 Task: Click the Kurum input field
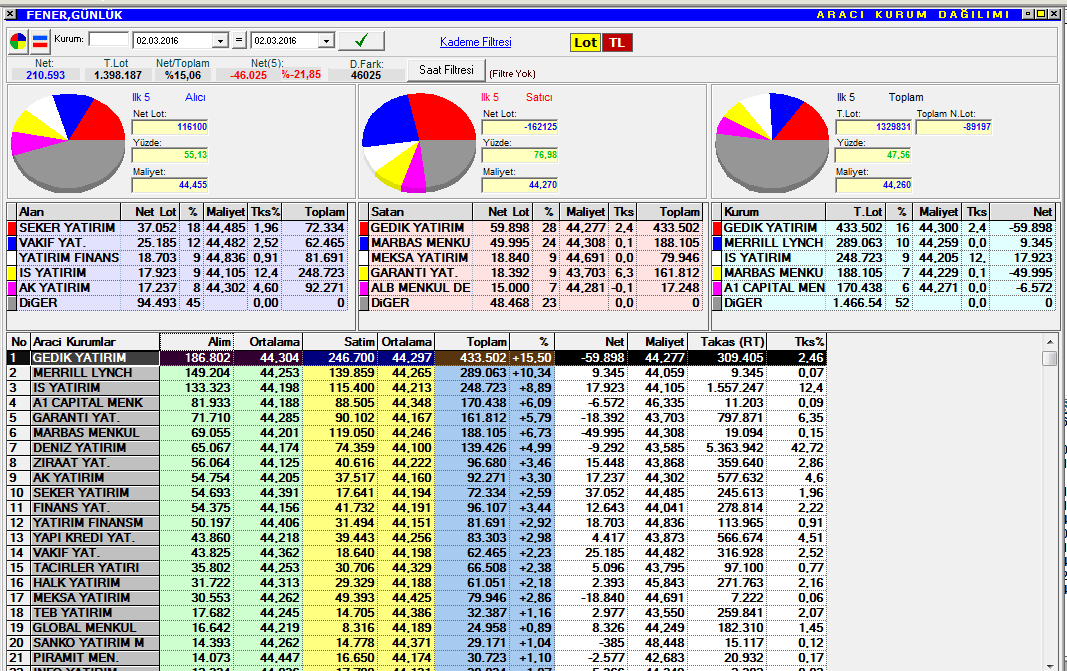click(109, 40)
